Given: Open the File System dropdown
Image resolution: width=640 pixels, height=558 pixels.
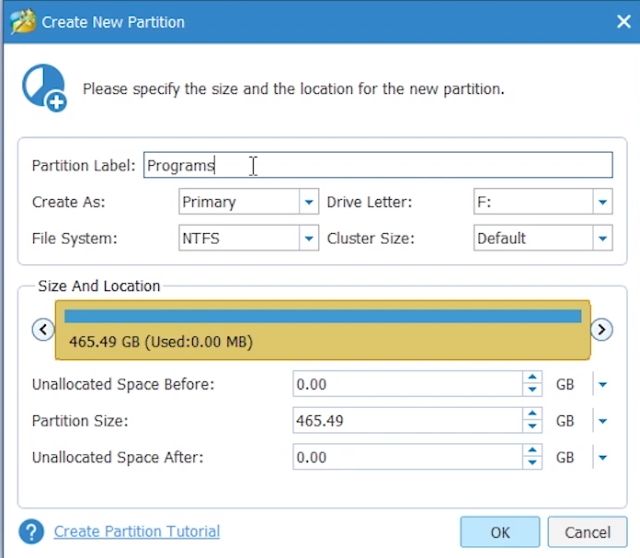Looking at the screenshot, I should pyautogui.click(x=309, y=238).
